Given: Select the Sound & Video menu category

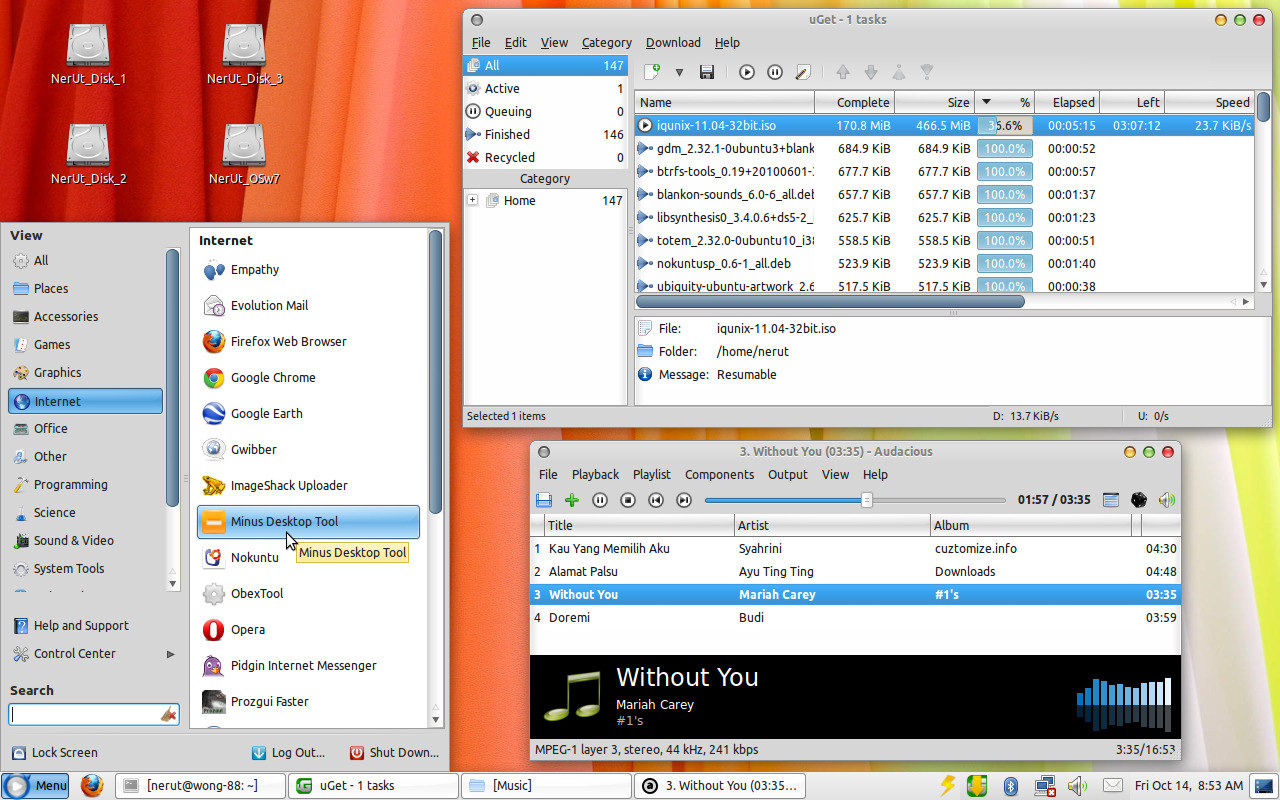Looking at the screenshot, I should click(x=85, y=540).
